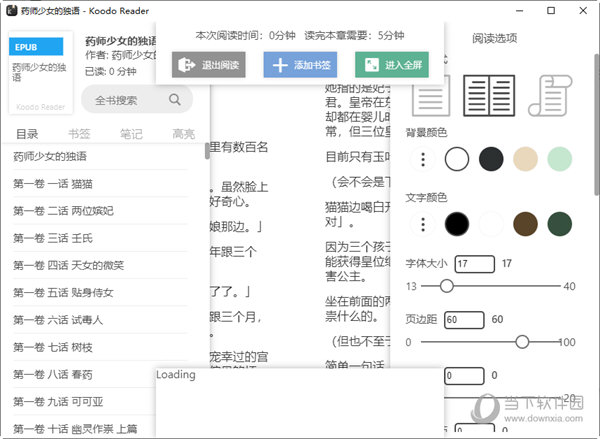Select single-page reading mode icon

pos(430,96)
